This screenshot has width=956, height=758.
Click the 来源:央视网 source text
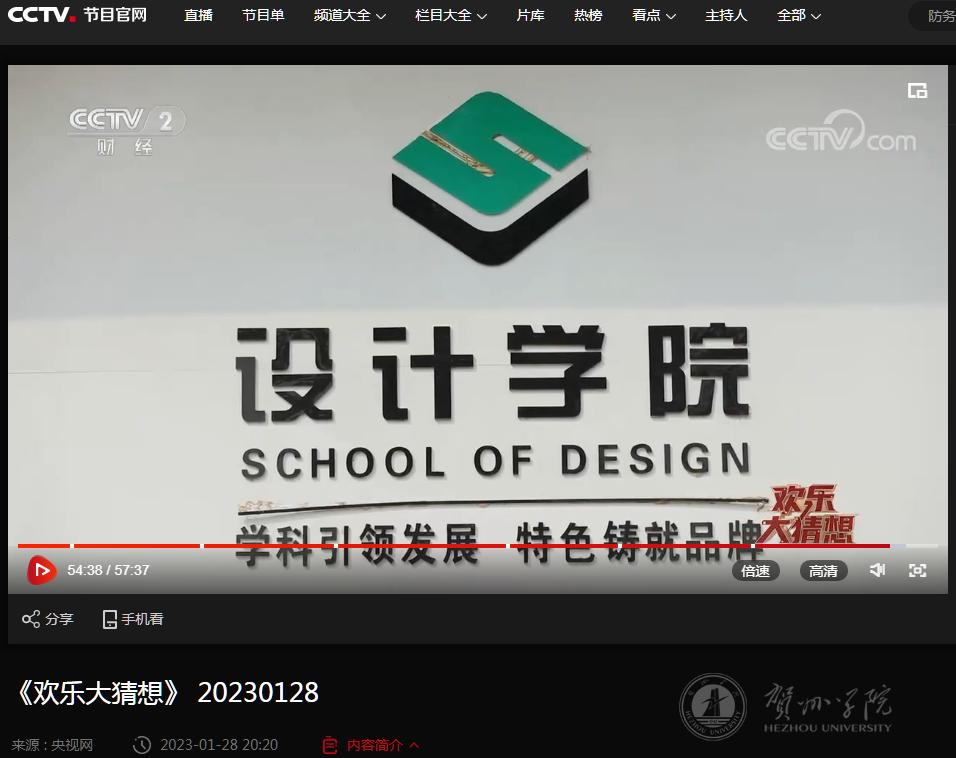tap(52, 745)
